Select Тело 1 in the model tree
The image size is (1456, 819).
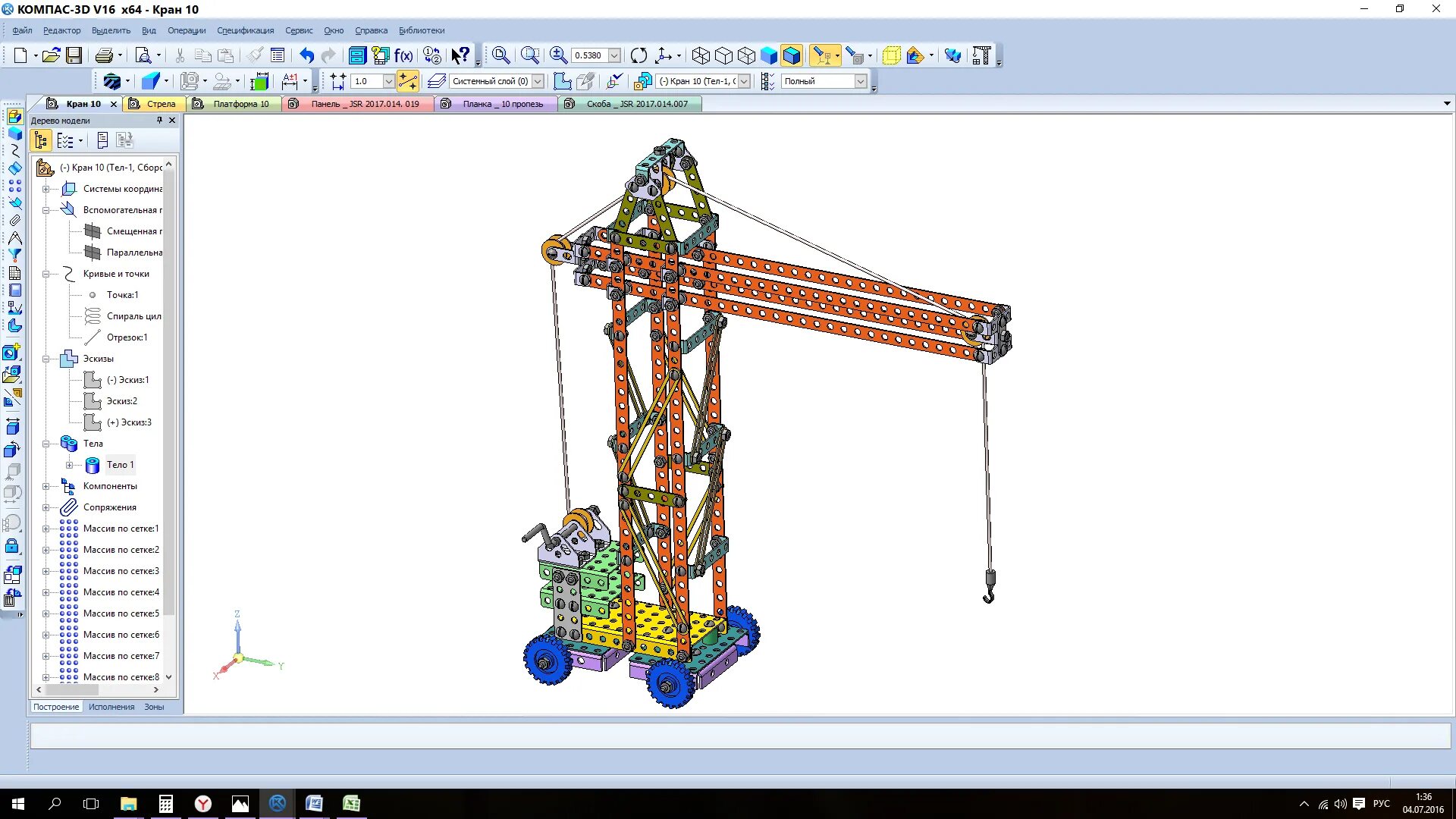coord(120,465)
